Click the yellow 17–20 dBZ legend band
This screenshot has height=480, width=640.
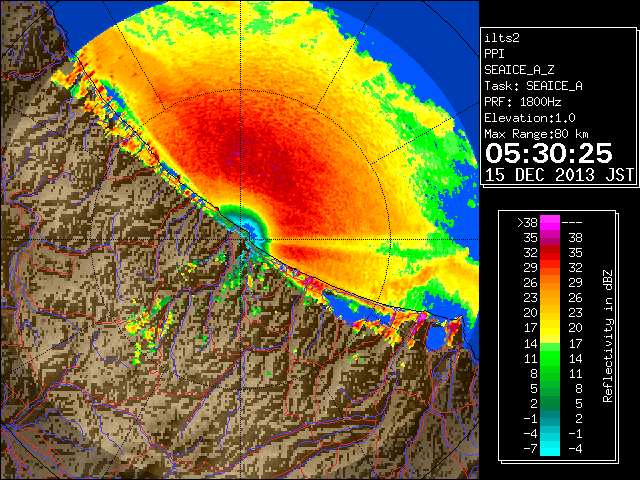click(x=550, y=328)
